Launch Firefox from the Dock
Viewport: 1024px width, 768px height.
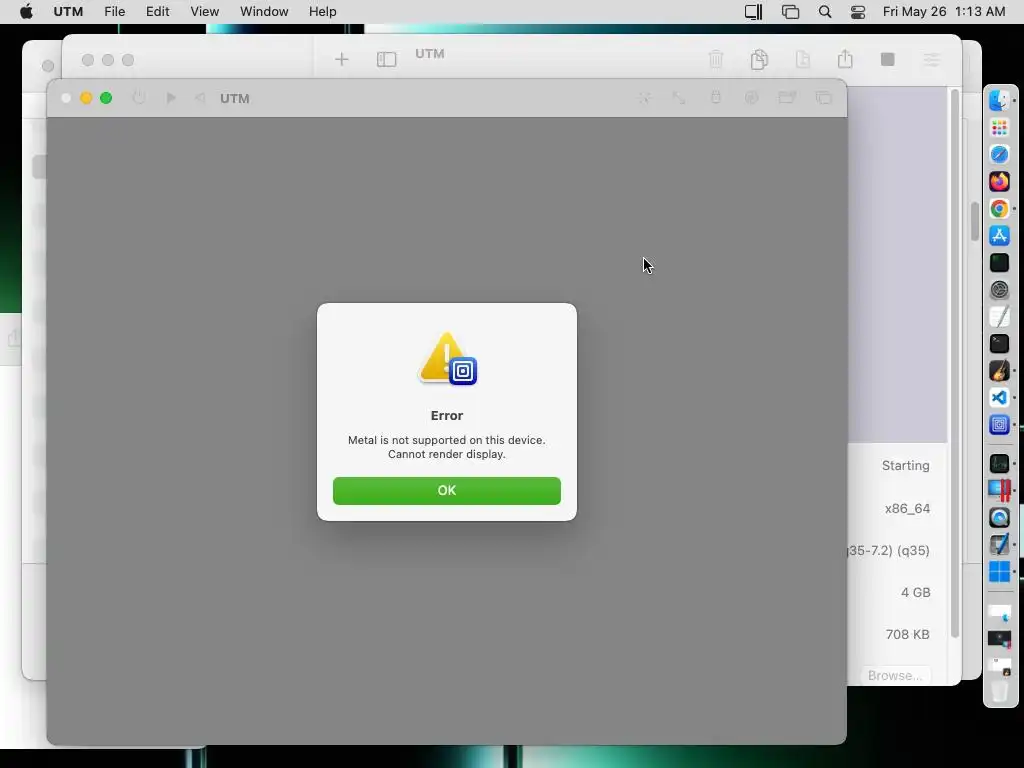999,181
